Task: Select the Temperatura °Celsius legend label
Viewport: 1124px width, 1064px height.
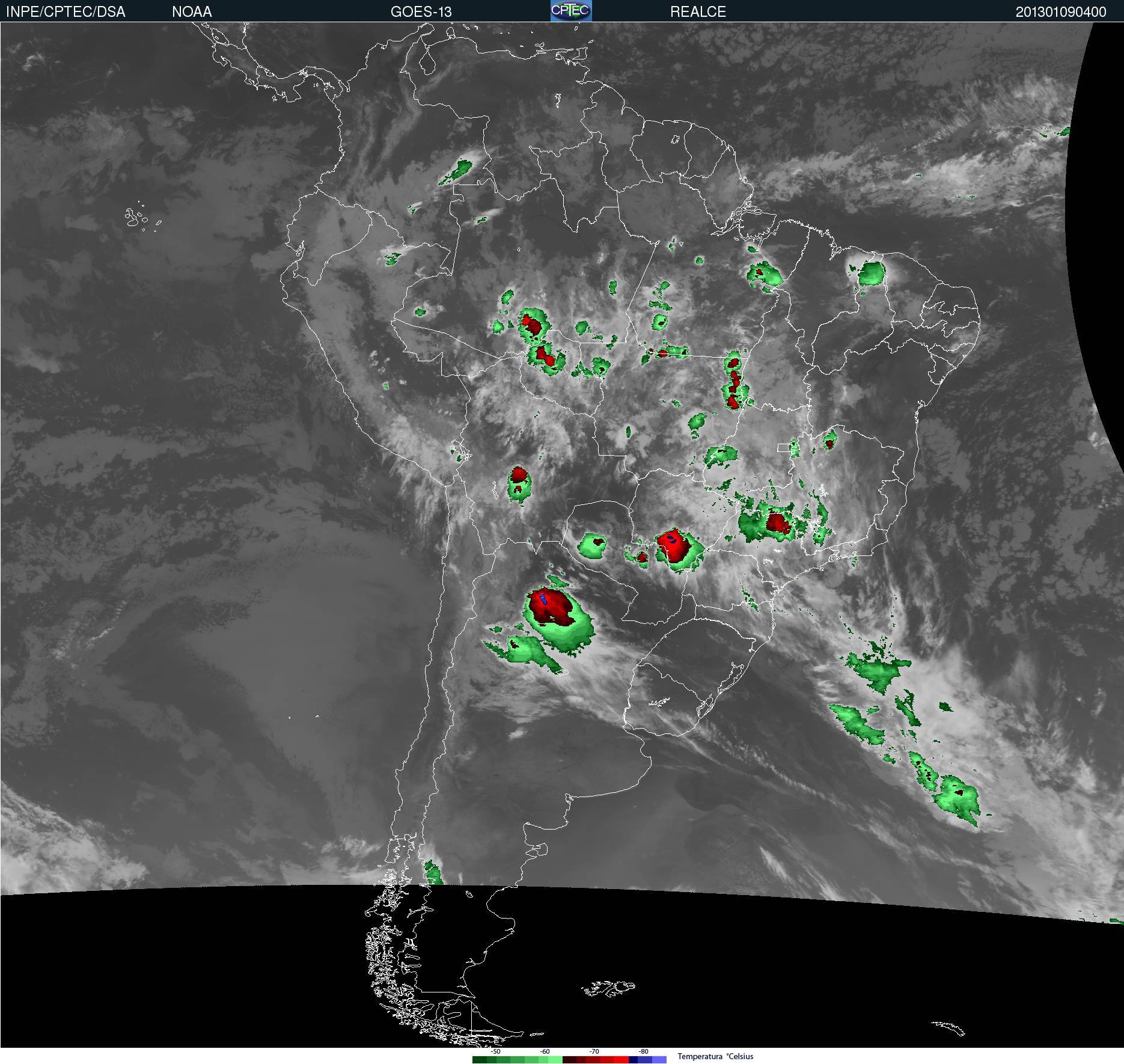Action: (715, 1056)
